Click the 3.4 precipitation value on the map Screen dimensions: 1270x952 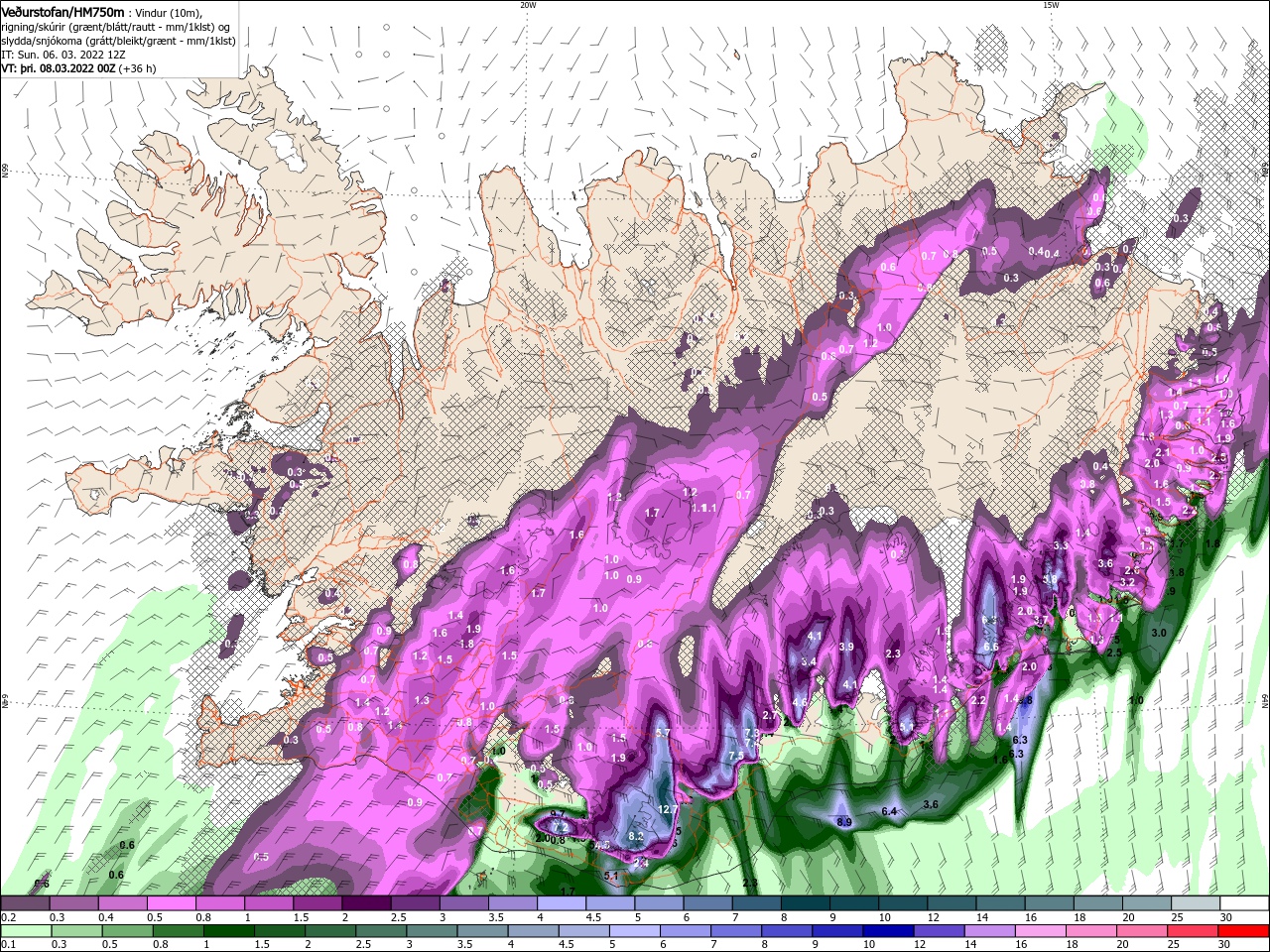pos(809,661)
